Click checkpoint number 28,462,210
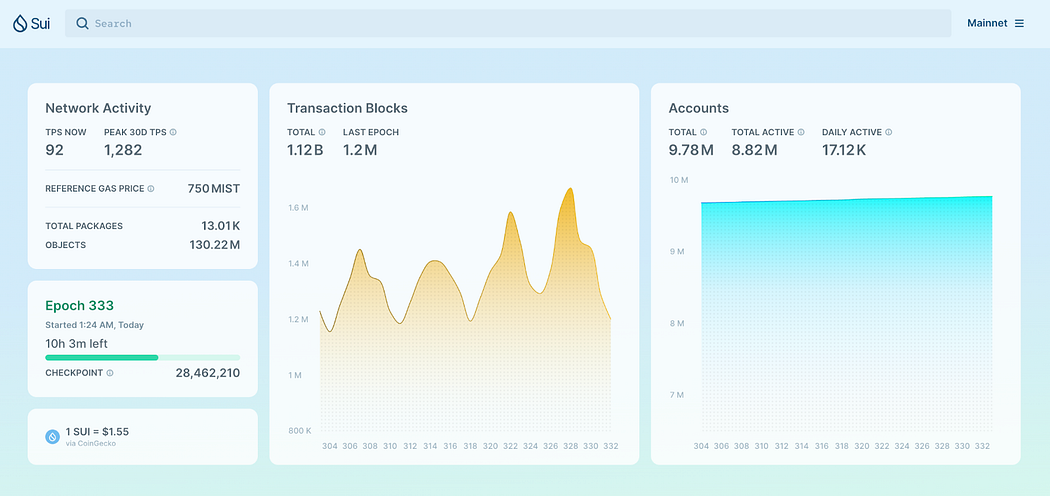 [208, 373]
